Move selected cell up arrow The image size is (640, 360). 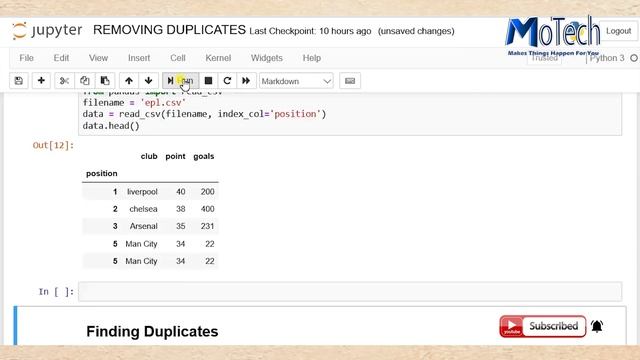pyautogui.click(x=129, y=81)
